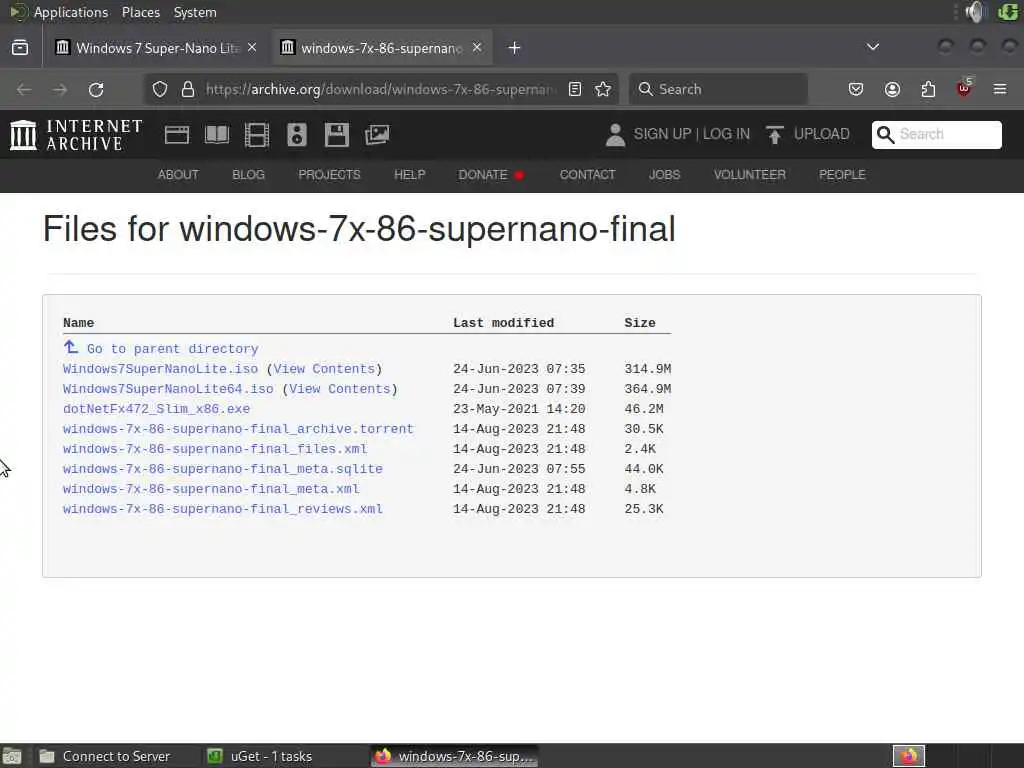Open the final_files.xml link
Viewport: 1024px width, 768px height.
click(x=215, y=449)
